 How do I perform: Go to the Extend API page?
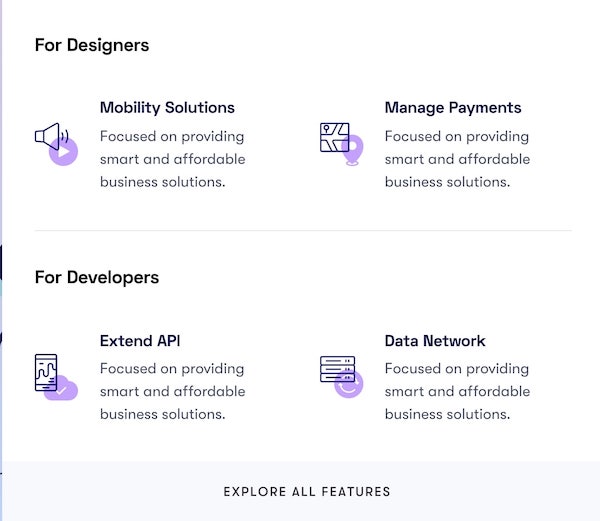point(140,341)
